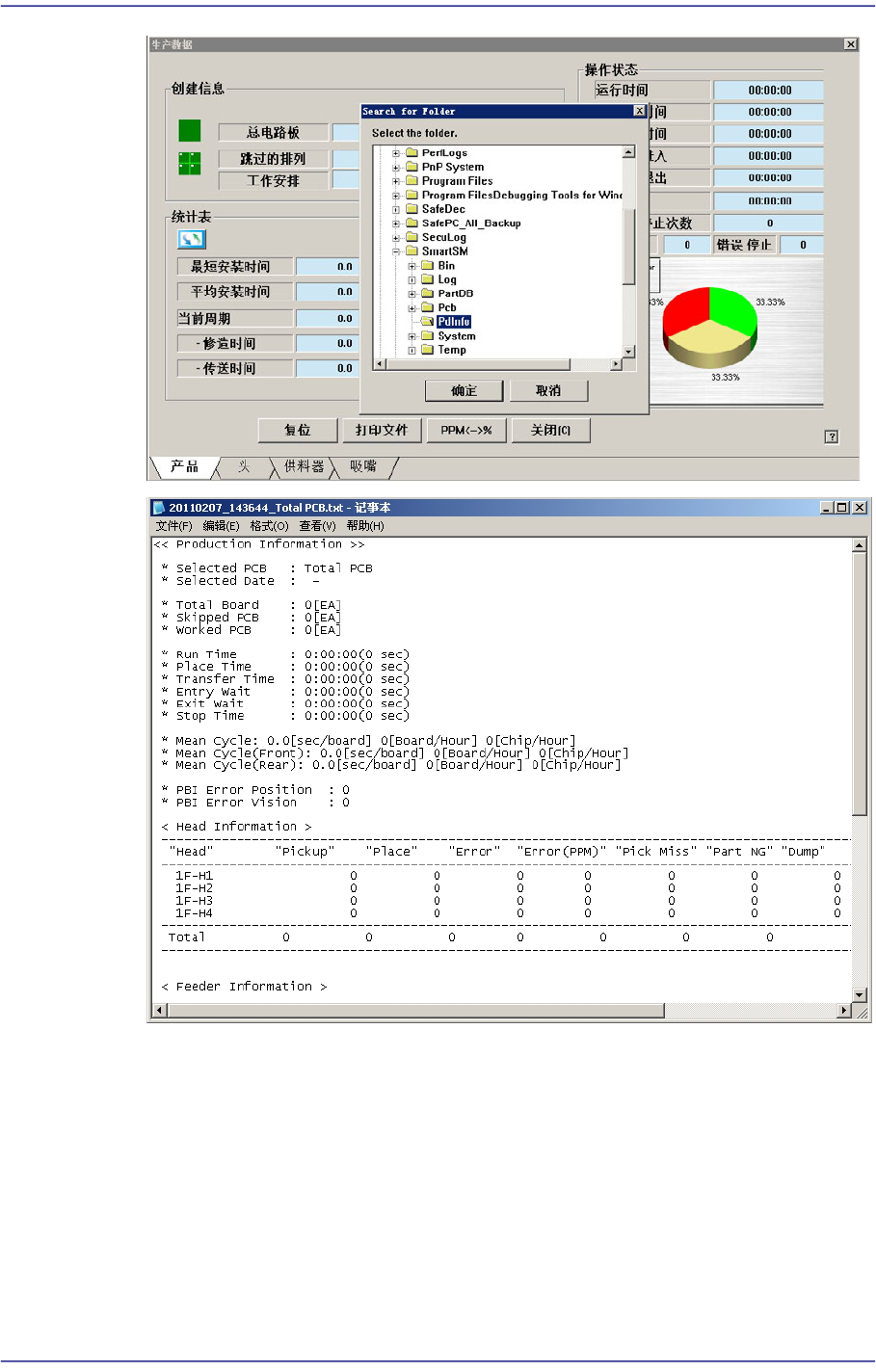Click the green four-panel array icon
The image size is (876, 1372).
click(190, 163)
